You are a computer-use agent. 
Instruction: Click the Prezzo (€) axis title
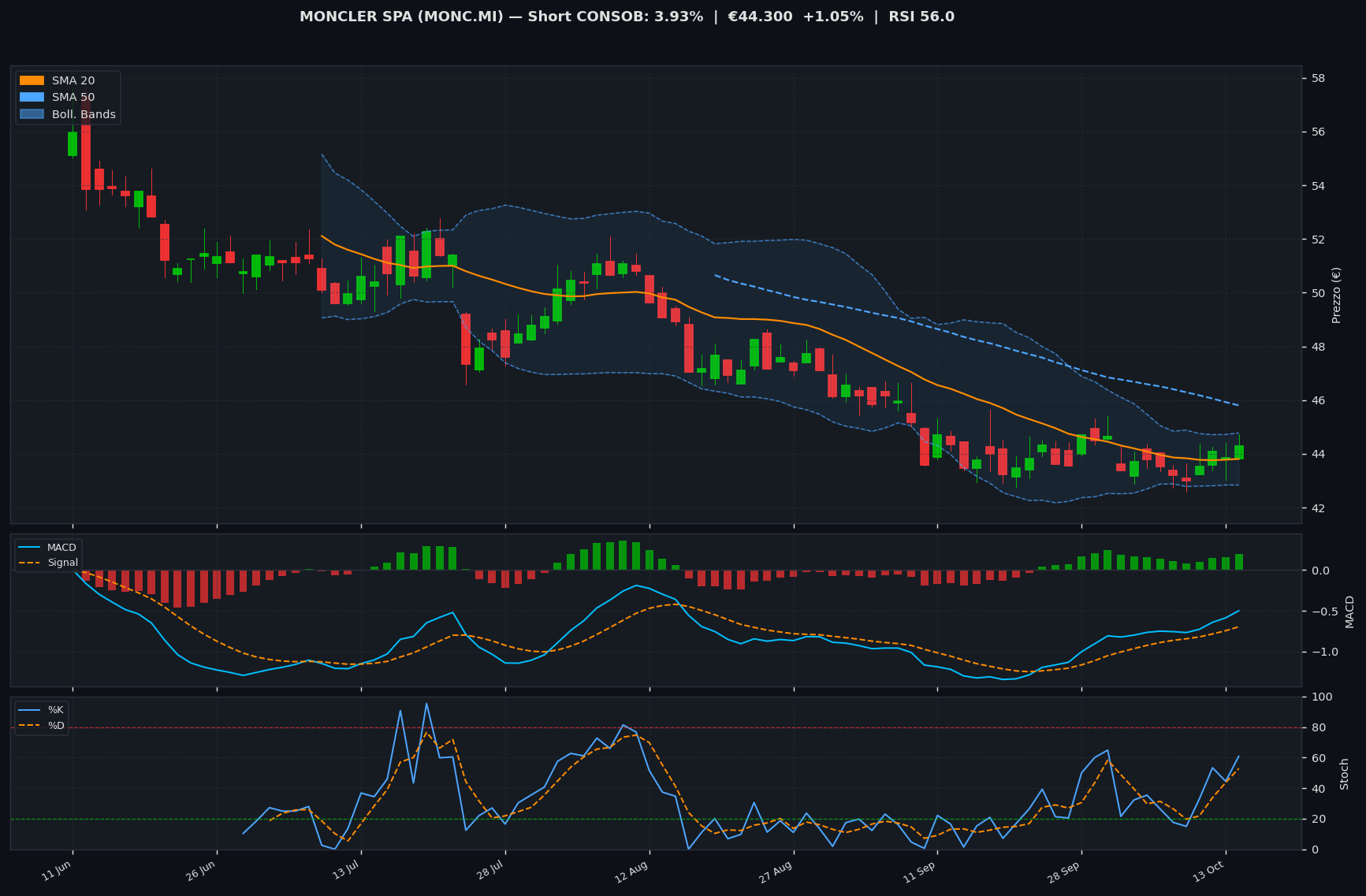pyautogui.click(x=1337, y=295)
